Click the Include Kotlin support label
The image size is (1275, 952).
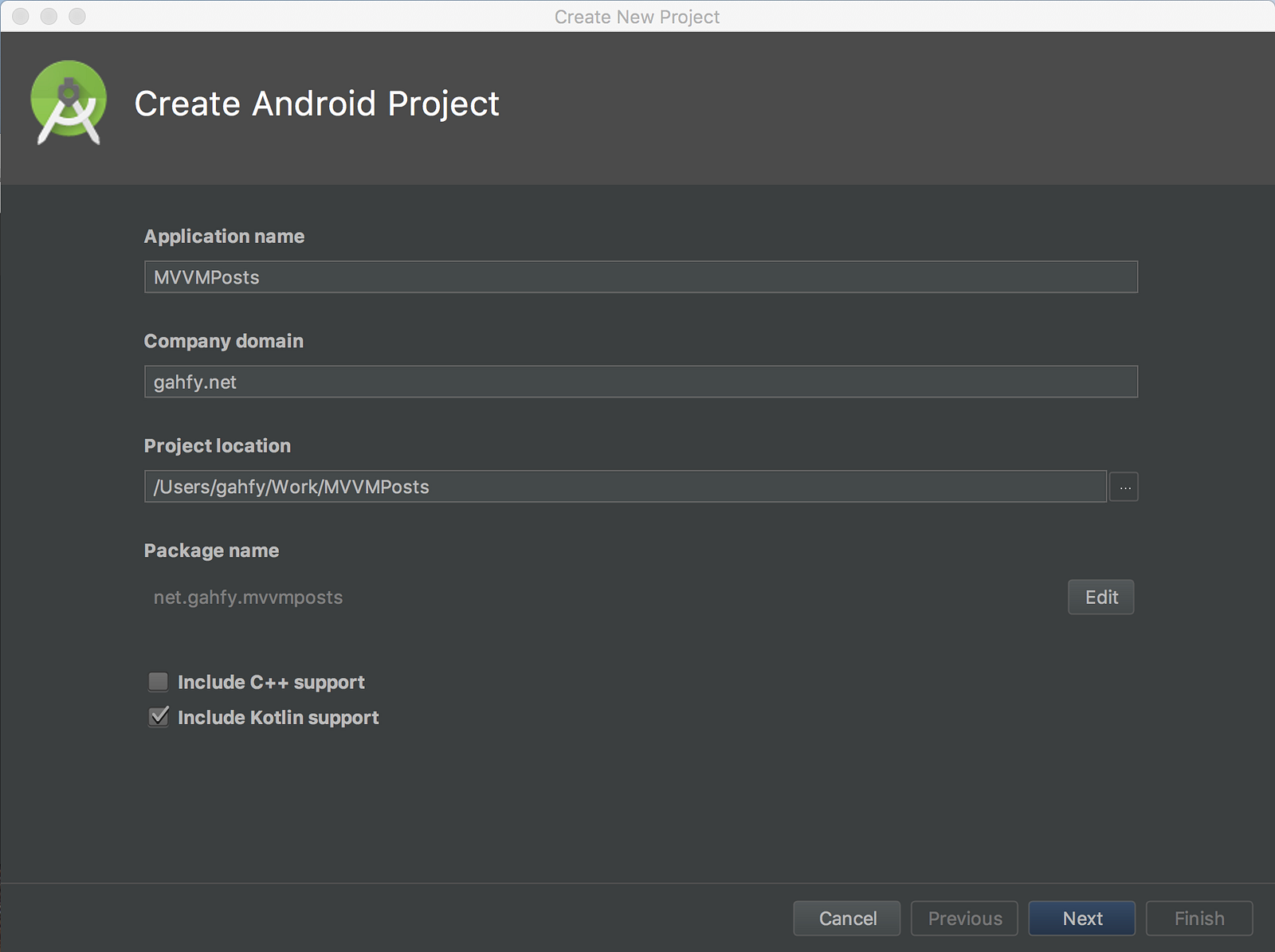coord(278,718)
